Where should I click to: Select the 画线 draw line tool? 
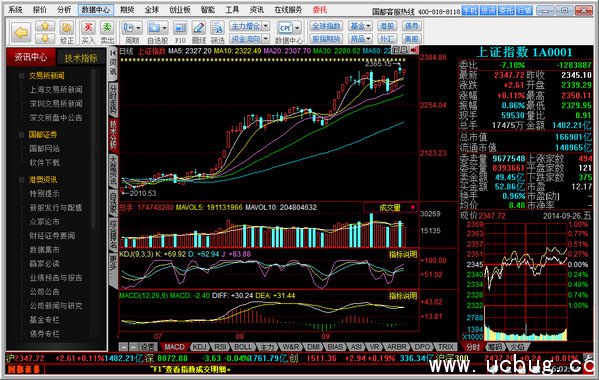[199, 28]
